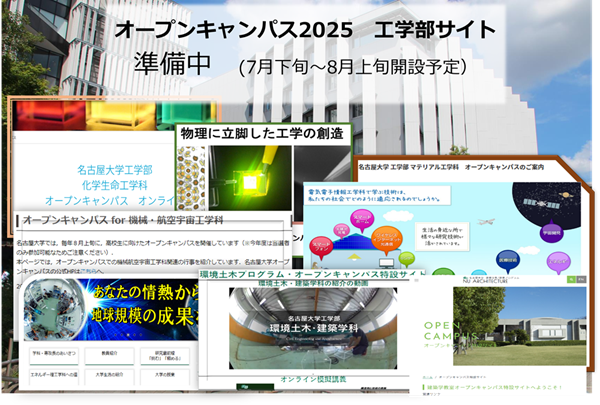
Task: Click the airplane illustration in the sky
Action: [x=486, y=221]
